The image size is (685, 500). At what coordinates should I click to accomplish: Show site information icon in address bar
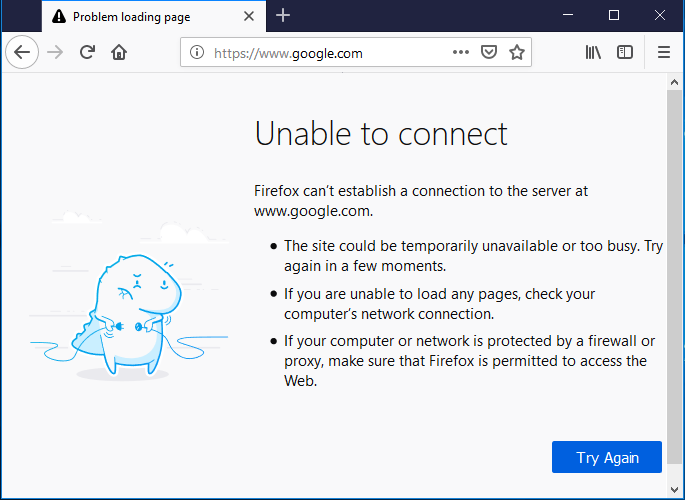point(197,53)
